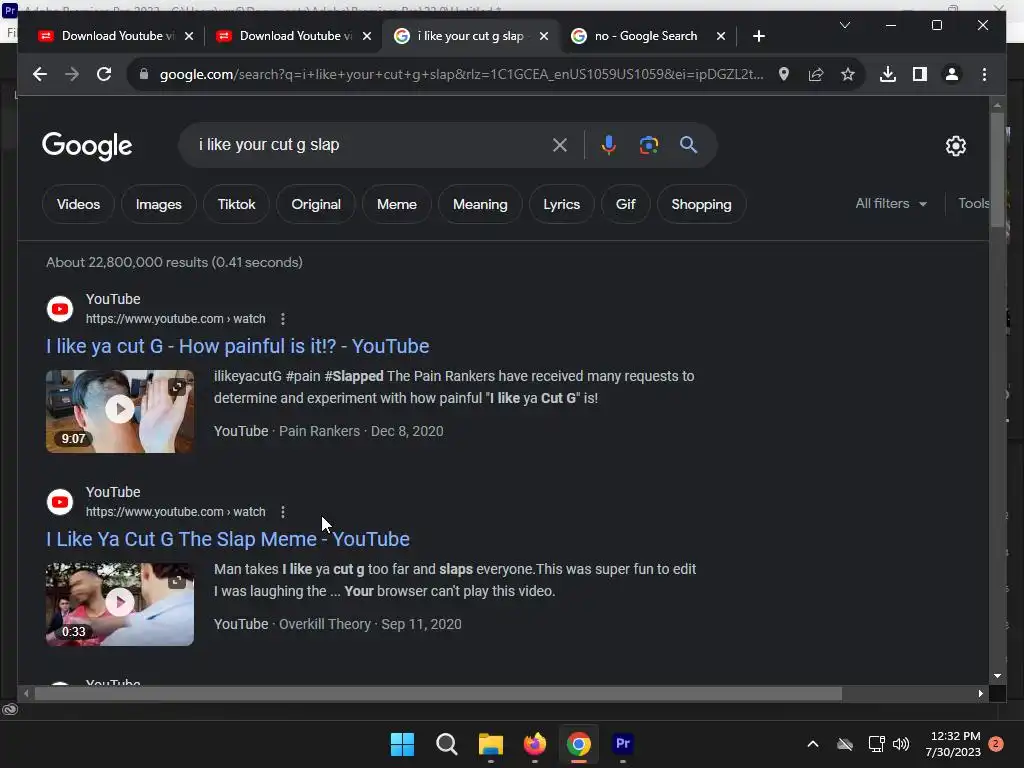This screenshot has height=768, width=1024.
Task: Open the clock showing 12:32 PM
Action: pyautogui.click(x=953, y=744)
